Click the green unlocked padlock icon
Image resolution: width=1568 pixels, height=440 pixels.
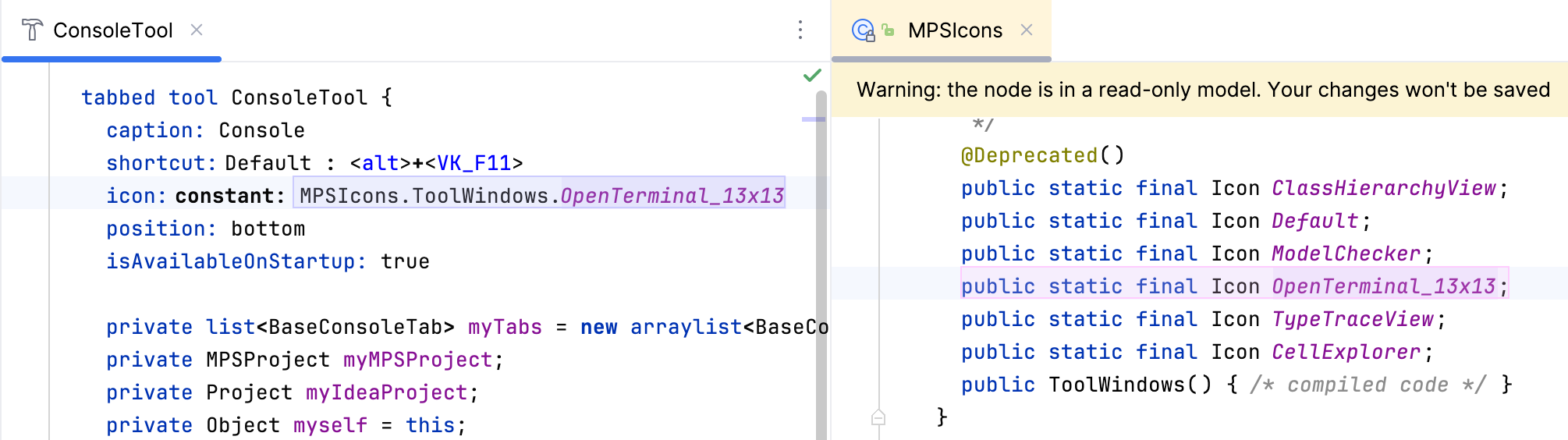click(888, 30)
